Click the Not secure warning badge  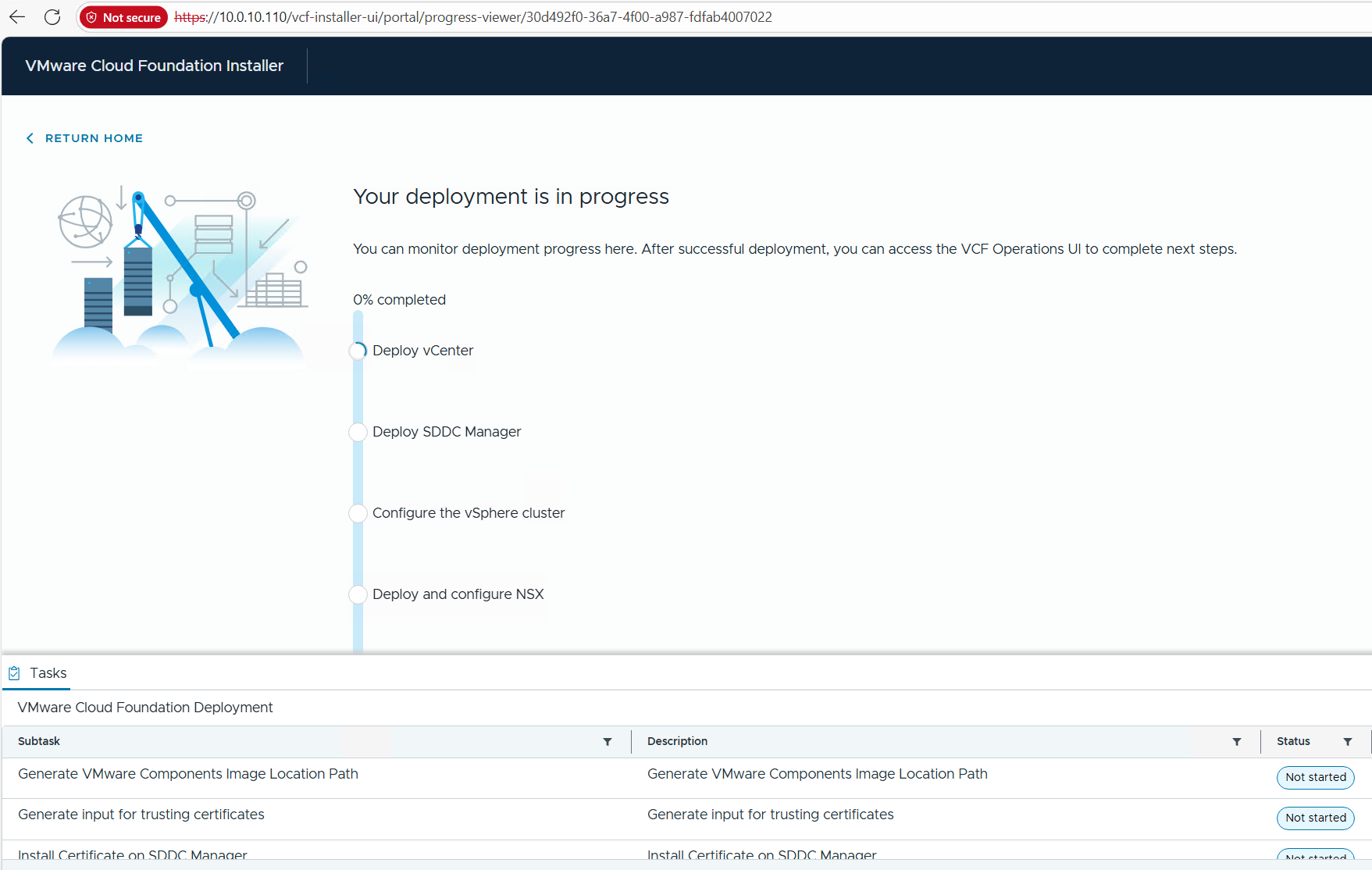click(123, 17)
